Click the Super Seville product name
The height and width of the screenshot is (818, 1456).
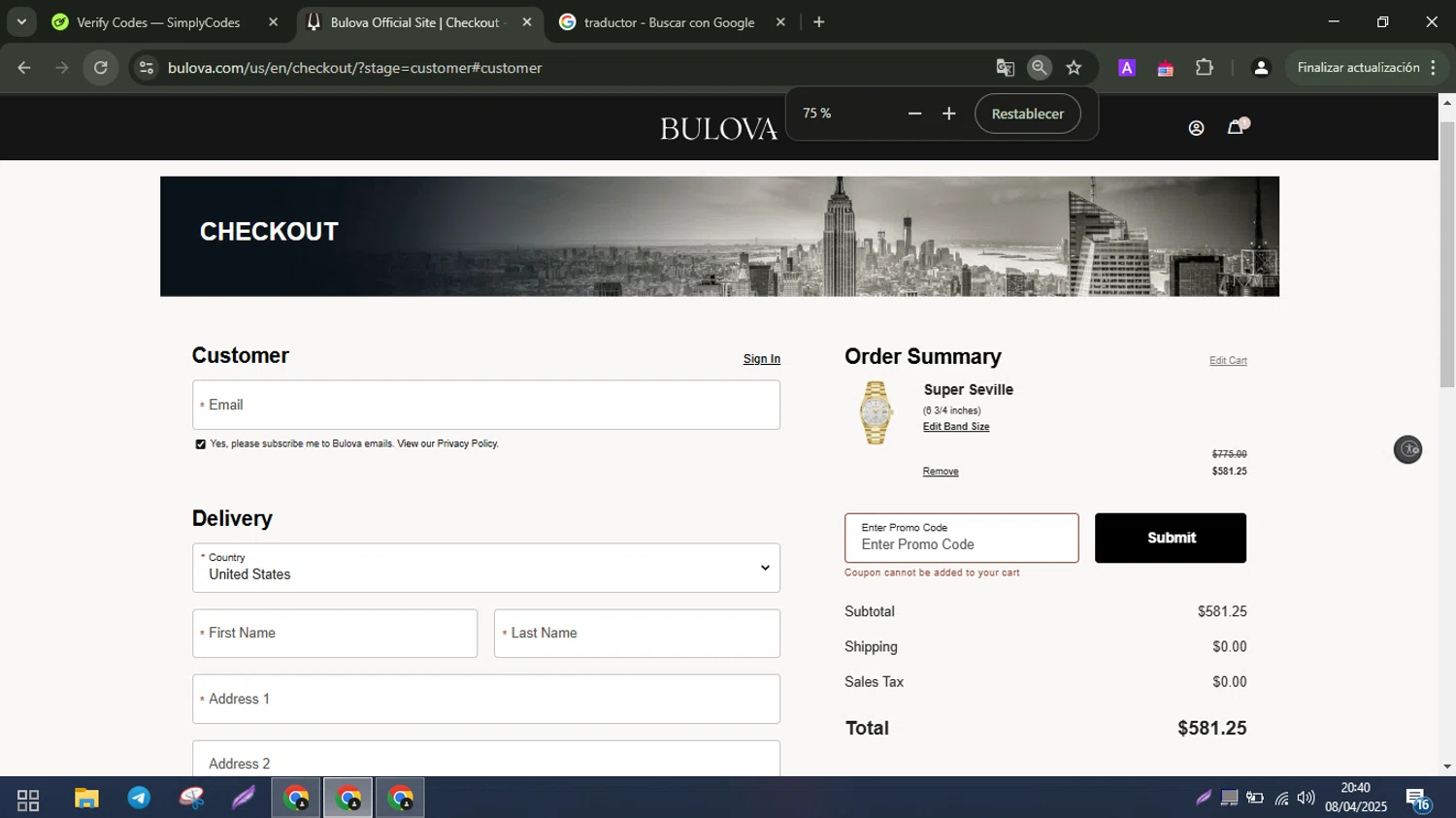coord(969,390)
